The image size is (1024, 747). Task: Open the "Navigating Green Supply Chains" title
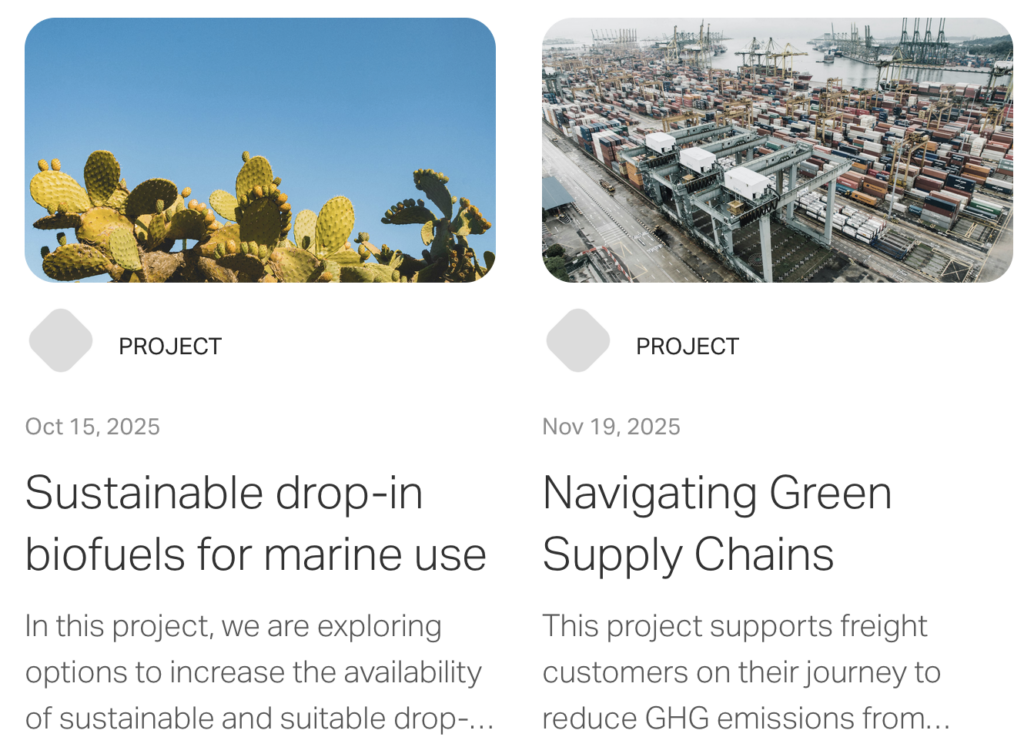click(716, 524)
